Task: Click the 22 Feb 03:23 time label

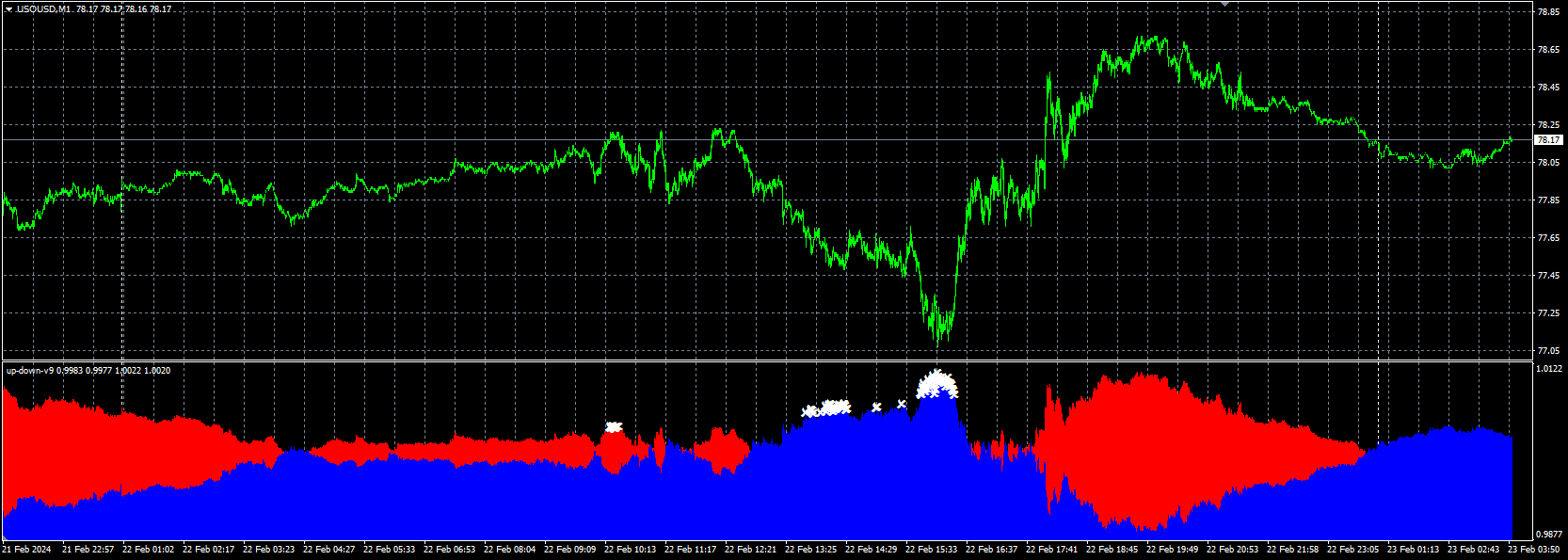Action: 268,550
